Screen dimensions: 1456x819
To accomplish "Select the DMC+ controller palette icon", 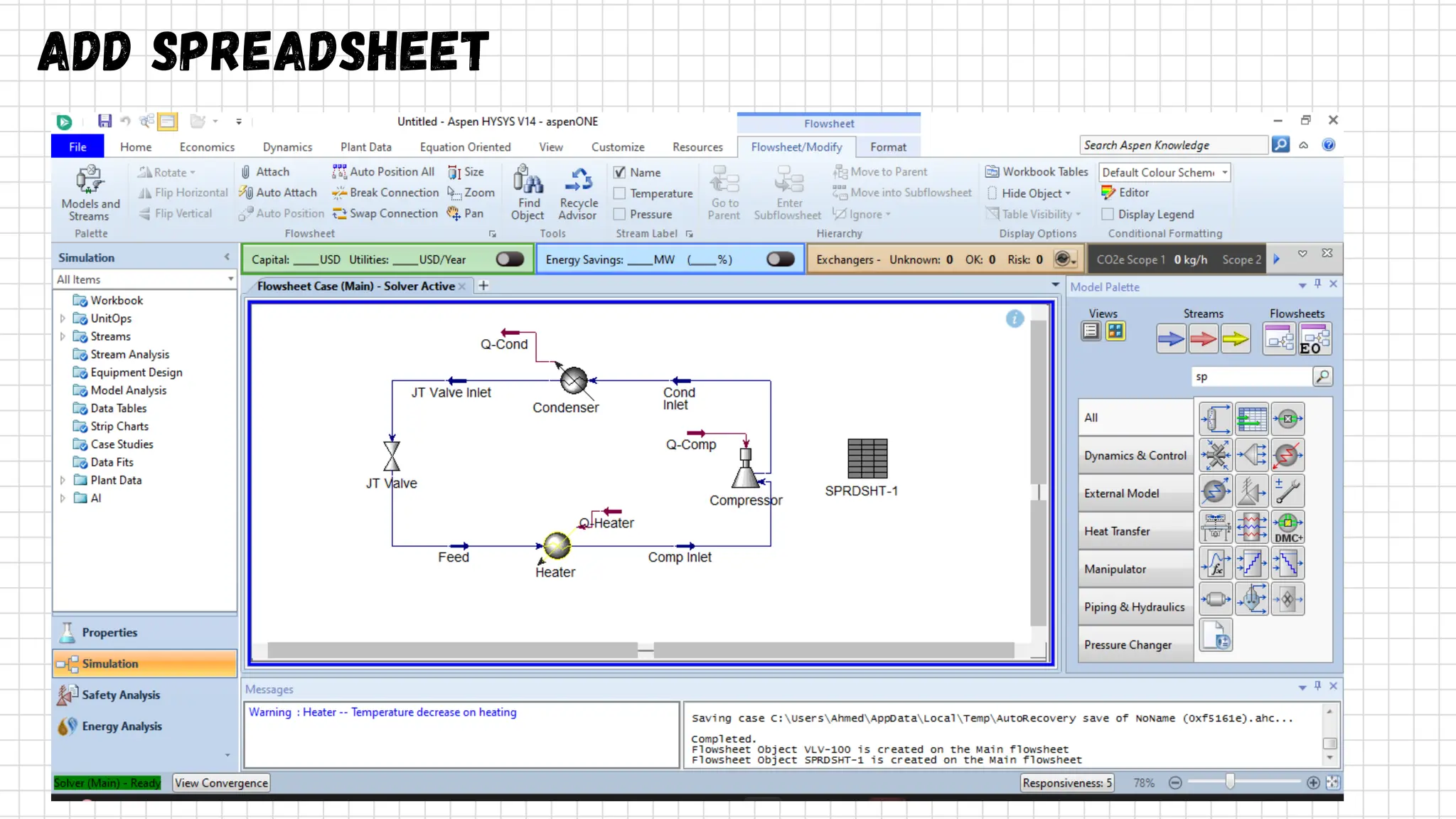I will [1288, 528].
